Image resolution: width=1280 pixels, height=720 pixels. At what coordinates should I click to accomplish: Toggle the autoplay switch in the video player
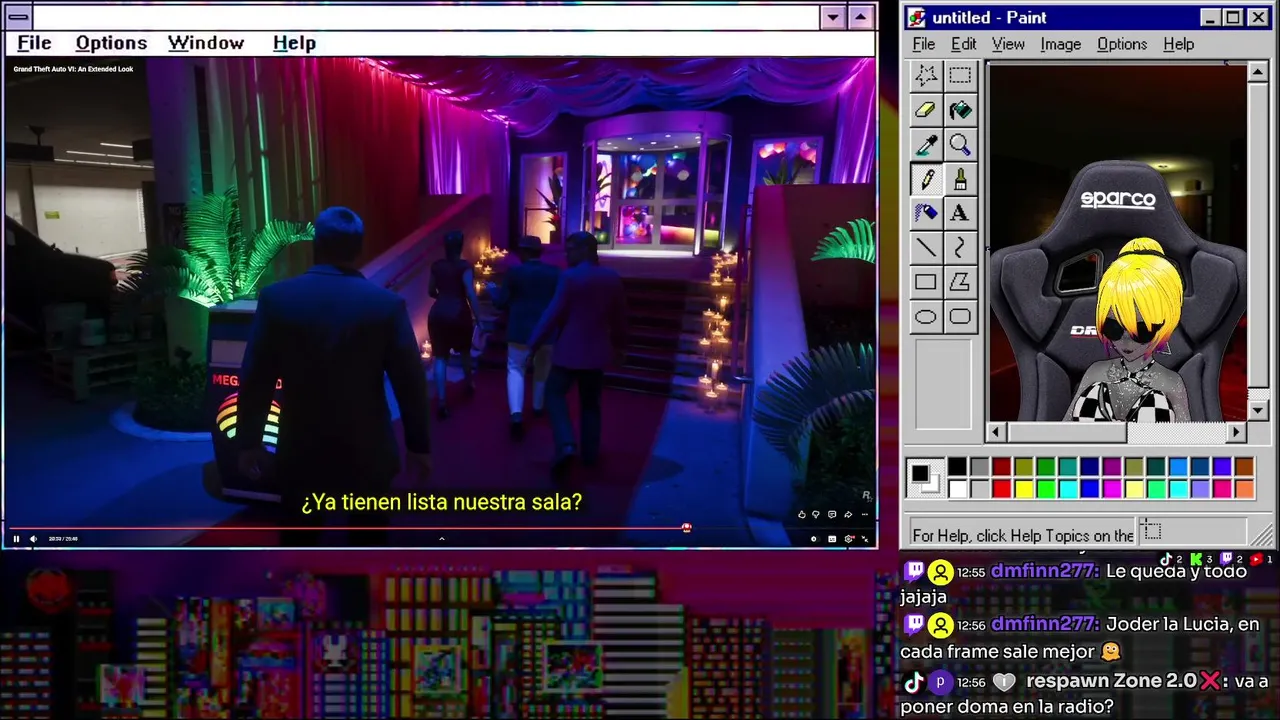click(814, 539)
